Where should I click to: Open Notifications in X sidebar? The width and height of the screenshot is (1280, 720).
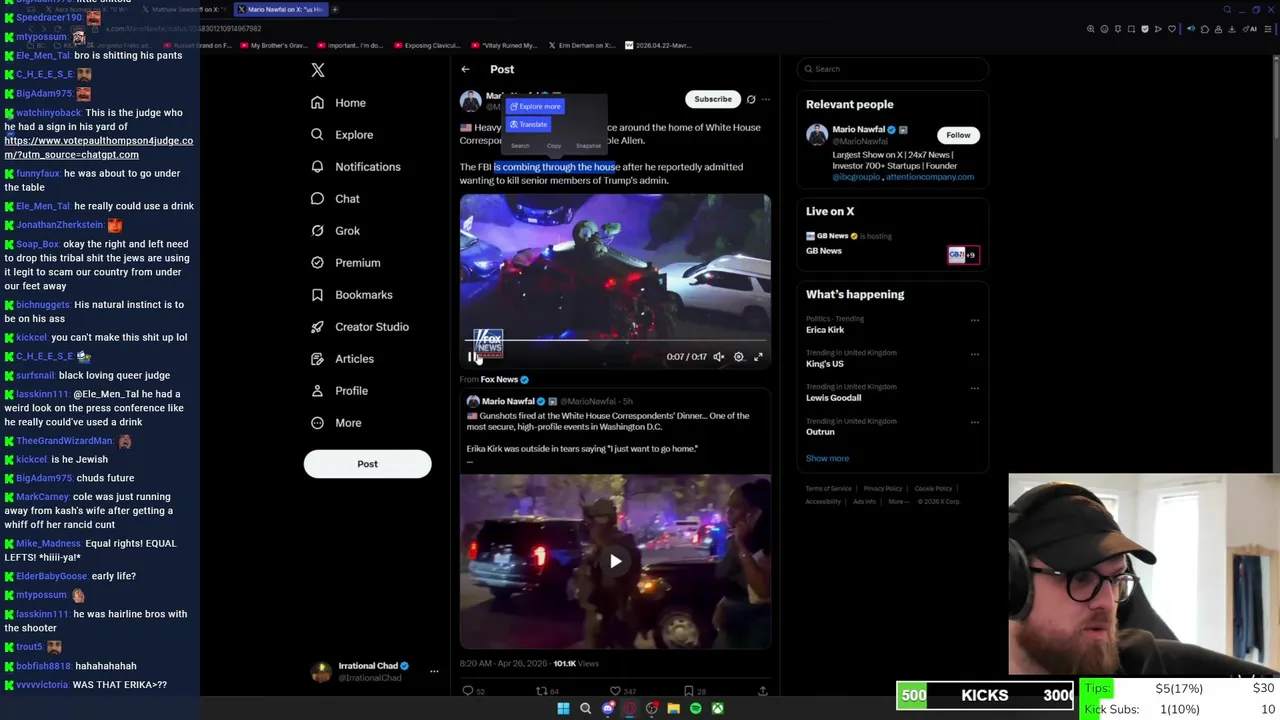click(355, 167)
